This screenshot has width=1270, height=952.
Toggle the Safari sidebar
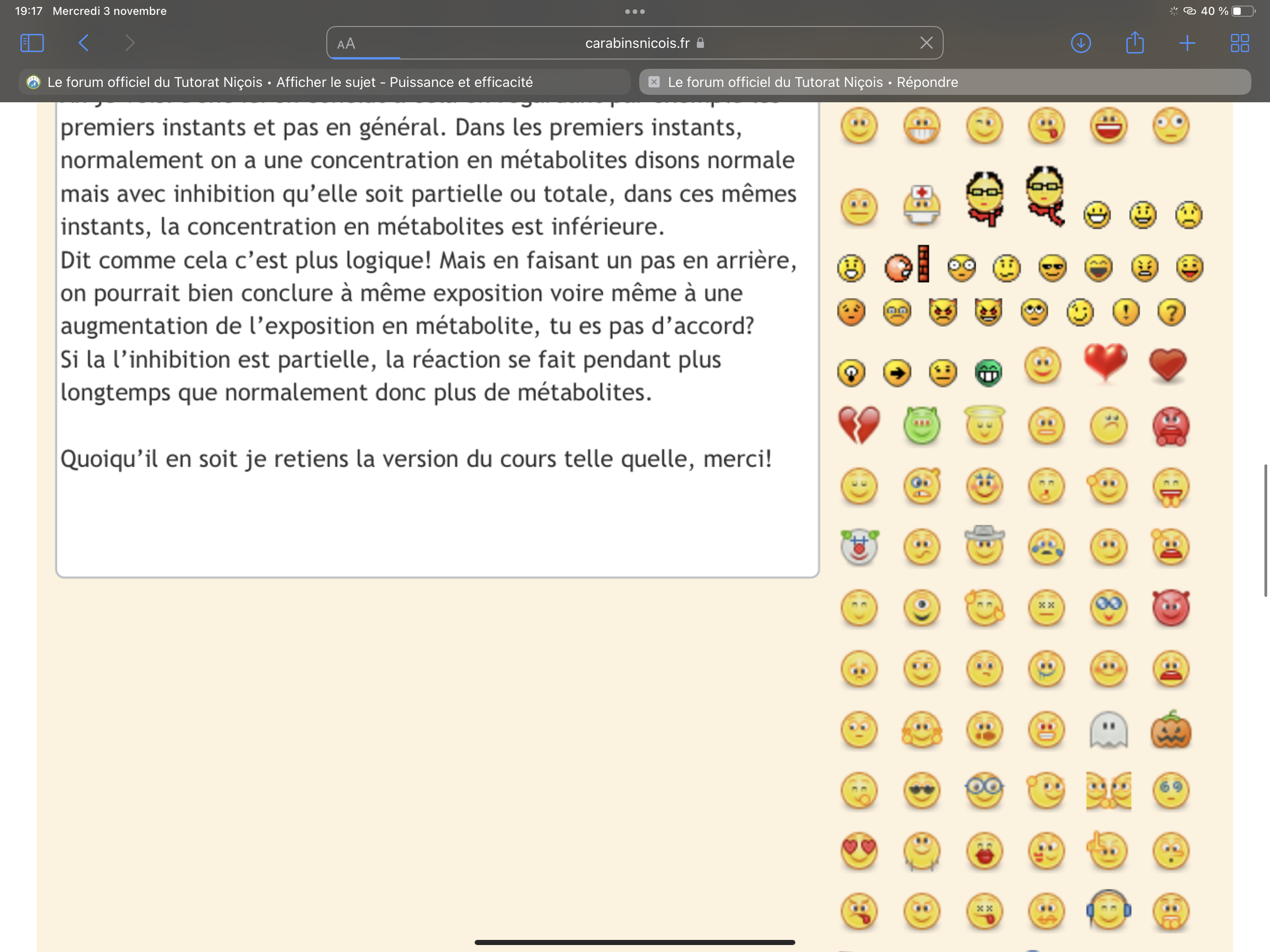coord(32,43)
